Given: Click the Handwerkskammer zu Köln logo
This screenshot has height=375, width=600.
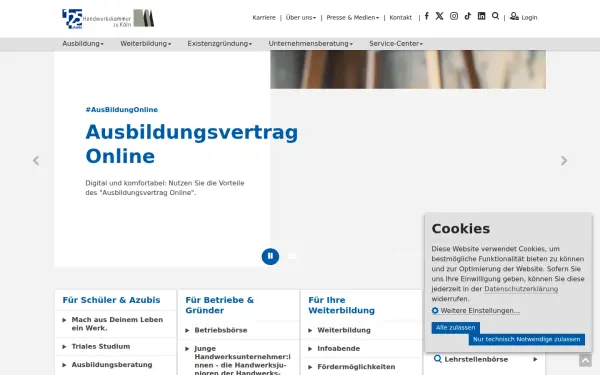Looking at the screenshot, I should pos(108,18).
